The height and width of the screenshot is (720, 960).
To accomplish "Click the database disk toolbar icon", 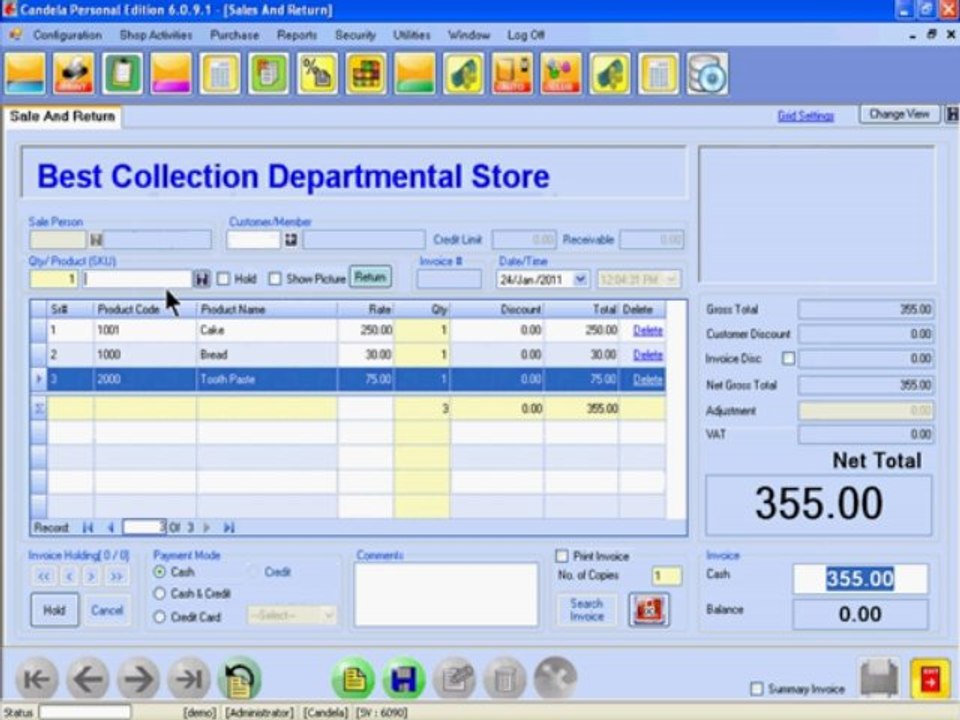I will coord(707,73).
